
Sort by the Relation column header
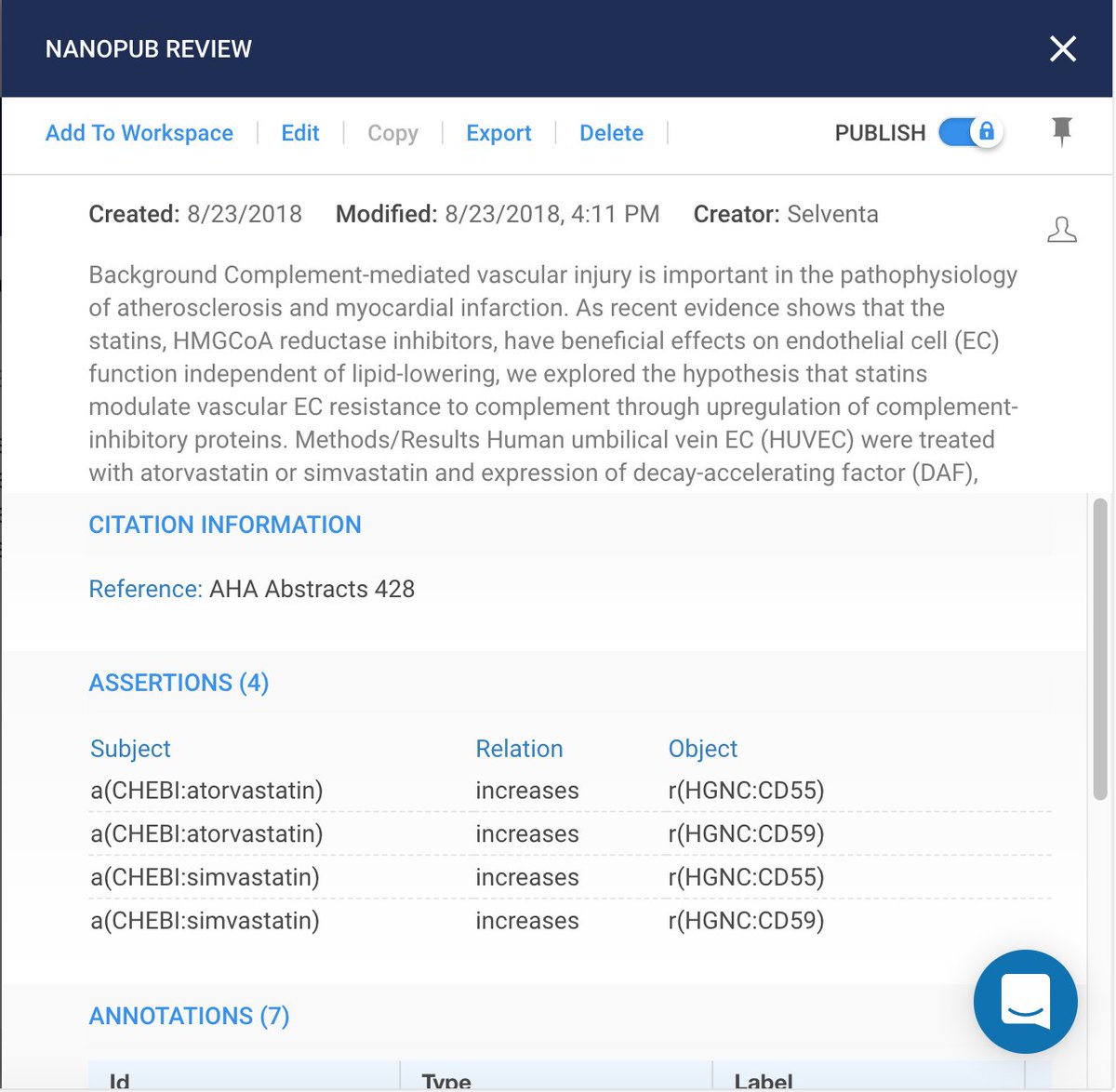(519, 749)
